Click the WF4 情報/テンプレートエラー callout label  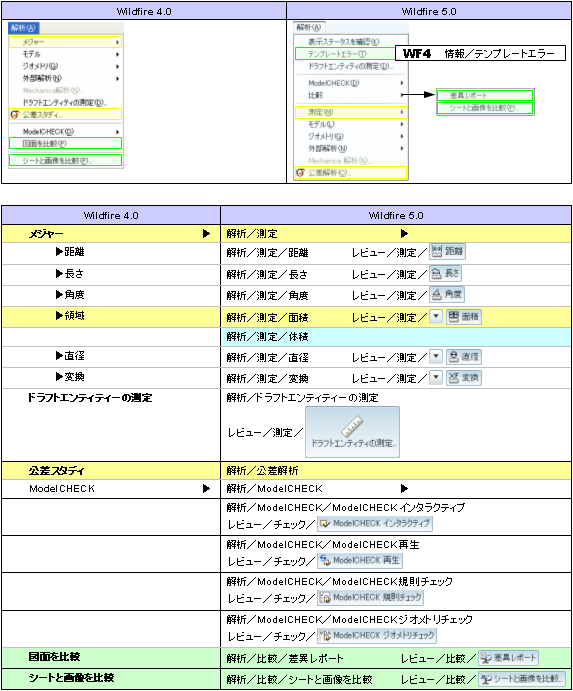pyautogui.click(x=480, y=53)
